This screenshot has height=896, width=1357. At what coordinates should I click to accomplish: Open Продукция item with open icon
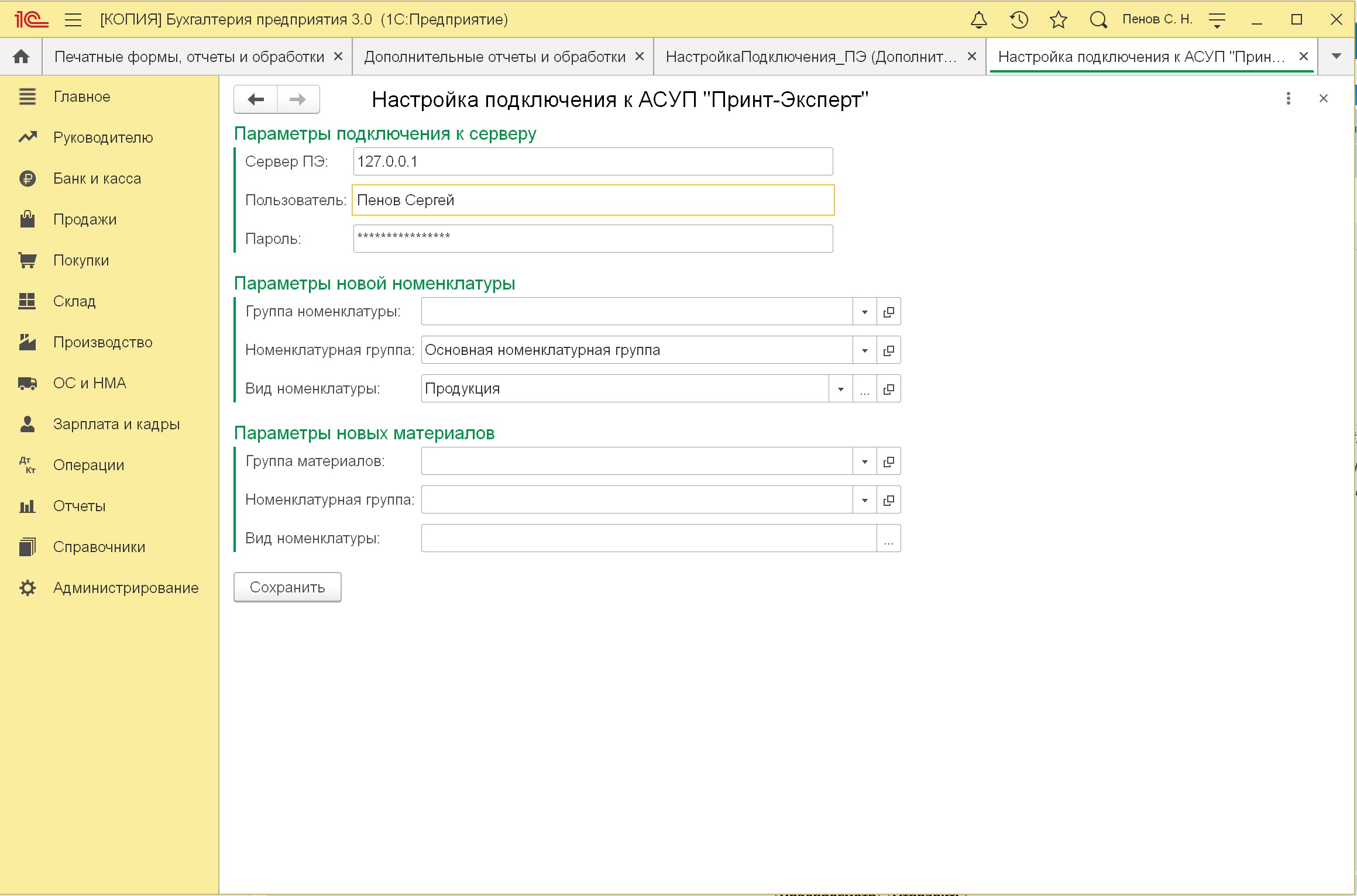[x=888, y=389]
